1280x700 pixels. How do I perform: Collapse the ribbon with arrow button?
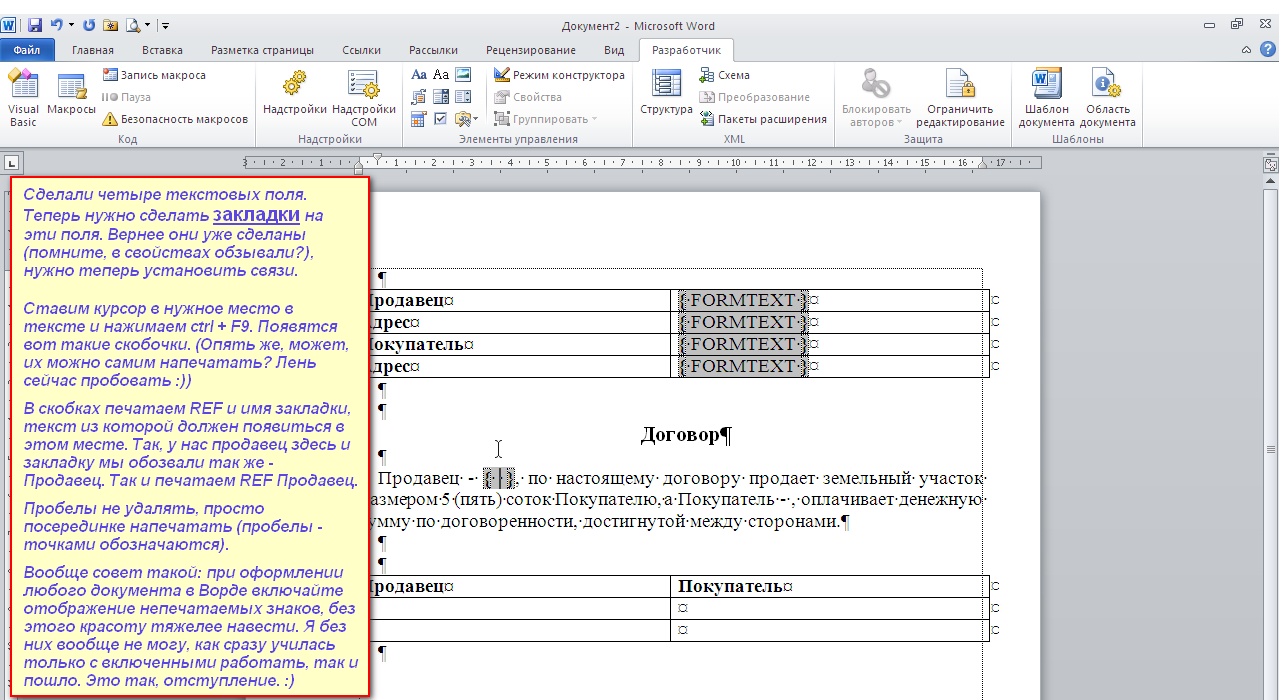coord(1246,49)
